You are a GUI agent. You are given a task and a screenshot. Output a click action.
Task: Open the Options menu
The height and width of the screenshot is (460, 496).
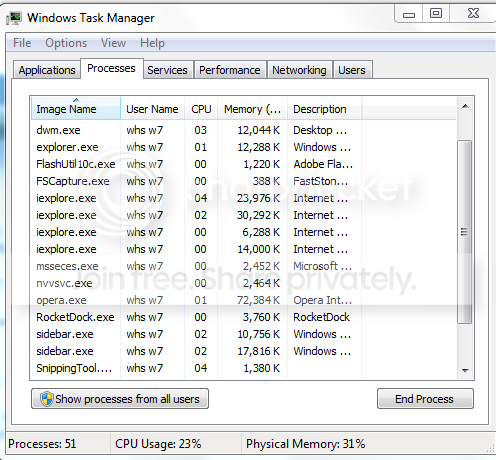[66, 43]
